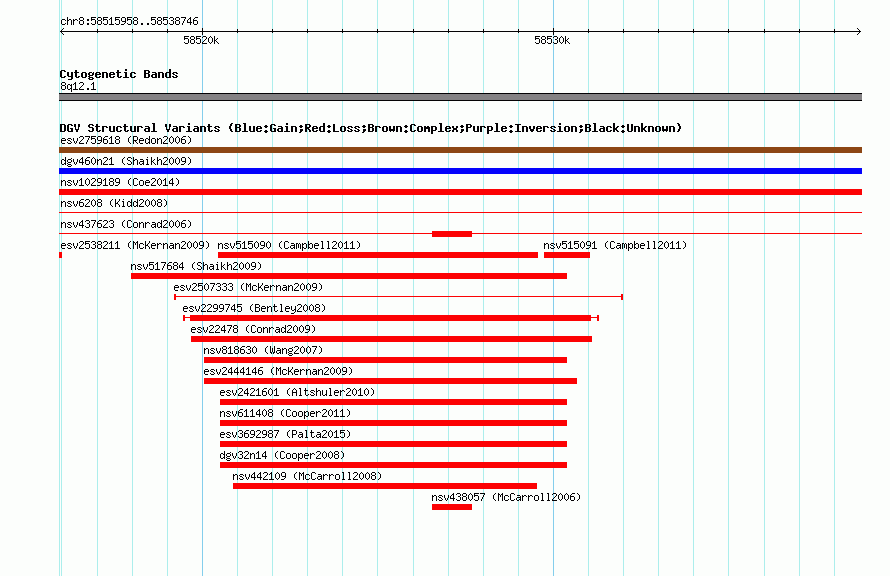The width and height of the screenshot is (890, 576).
Task: Select the thin red line of esv2507333
Action: pos(398,297)
